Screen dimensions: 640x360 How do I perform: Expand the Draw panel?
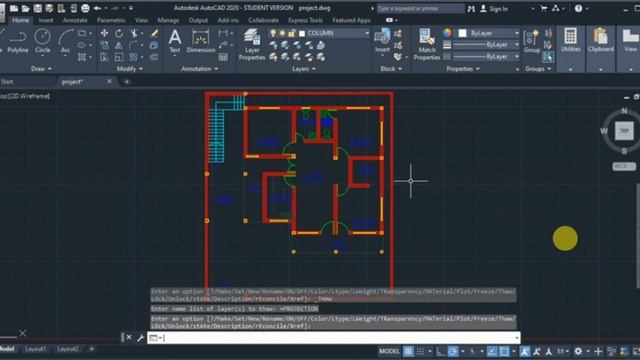41,69
